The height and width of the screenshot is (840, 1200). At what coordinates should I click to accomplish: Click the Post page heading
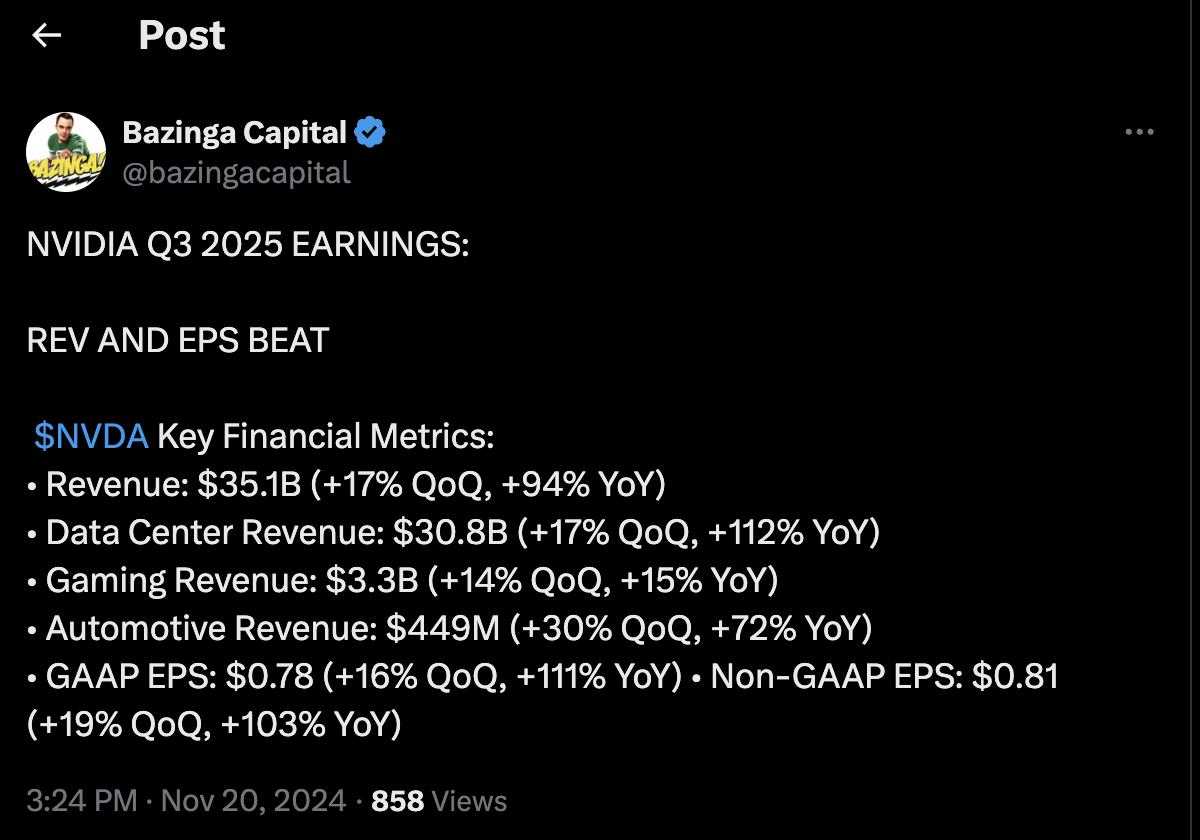(x=181, y=36)
